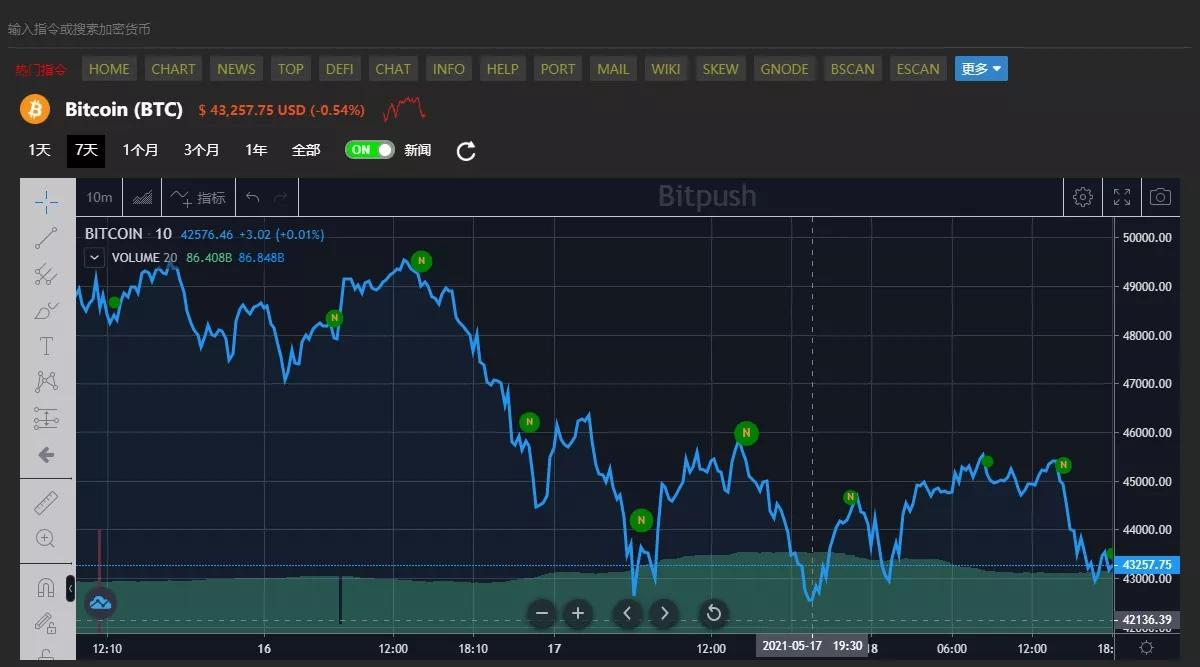Select the 全部 time range
The height and width of the screenshot is (667, 1200).
point(306,150)
